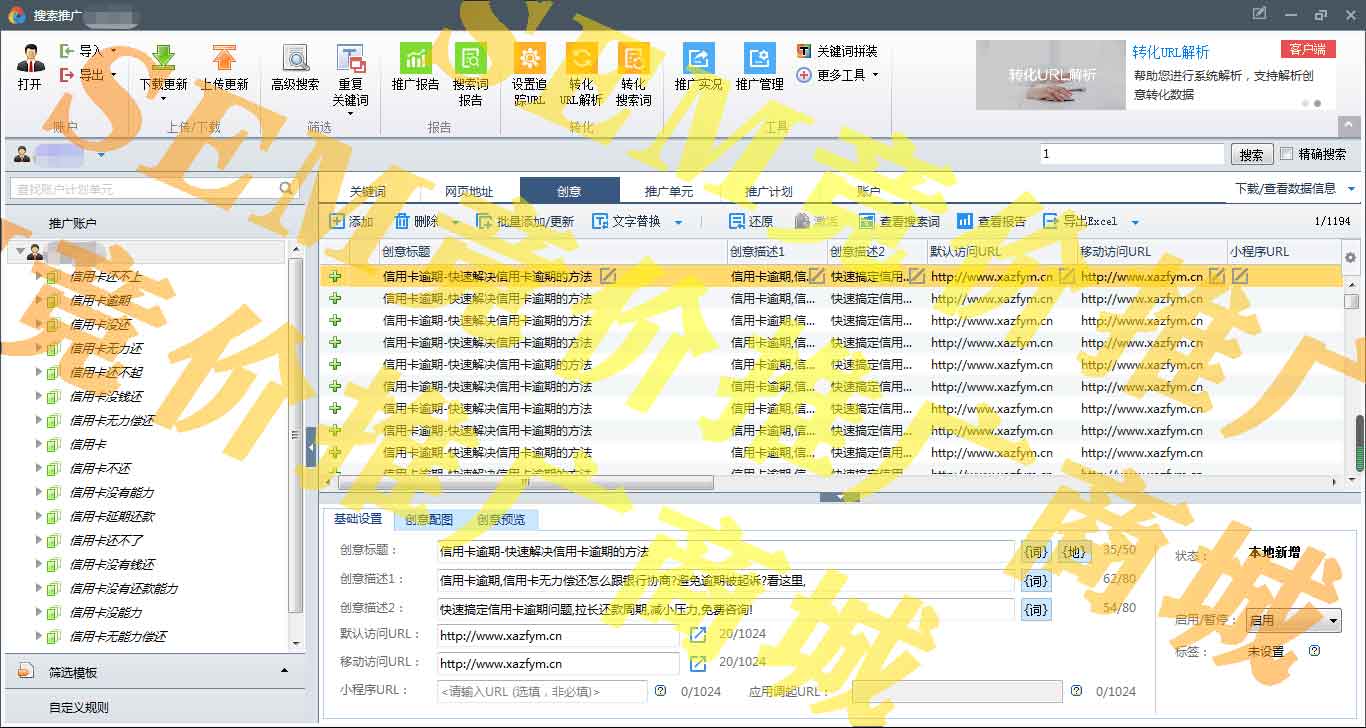The width and height of the screenshot is (1366, 728).
Task: Click the 搜索词报告 icon
Action: 470,59
